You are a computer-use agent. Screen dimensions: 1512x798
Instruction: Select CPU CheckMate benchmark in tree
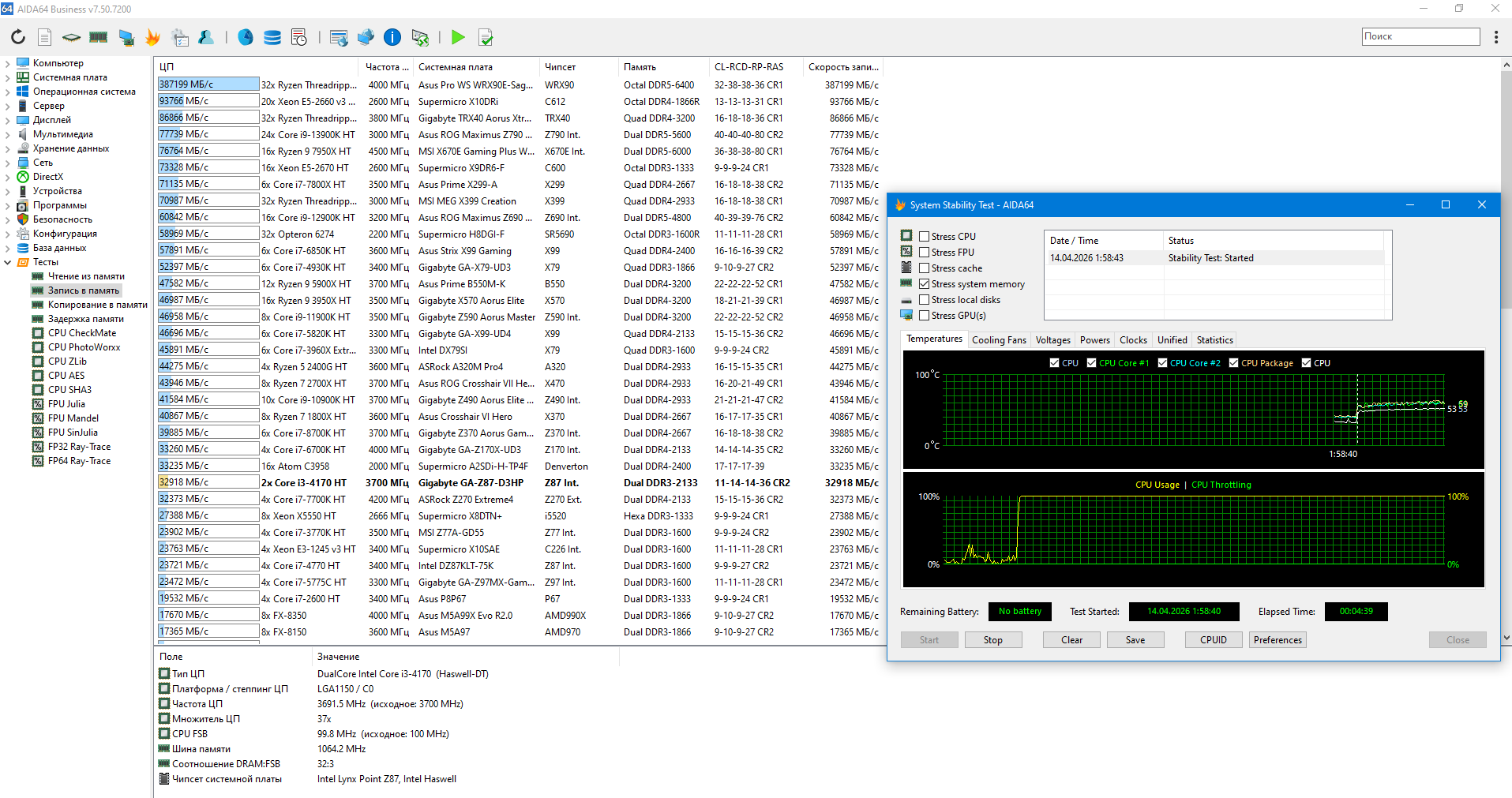[x=82, y=333]
